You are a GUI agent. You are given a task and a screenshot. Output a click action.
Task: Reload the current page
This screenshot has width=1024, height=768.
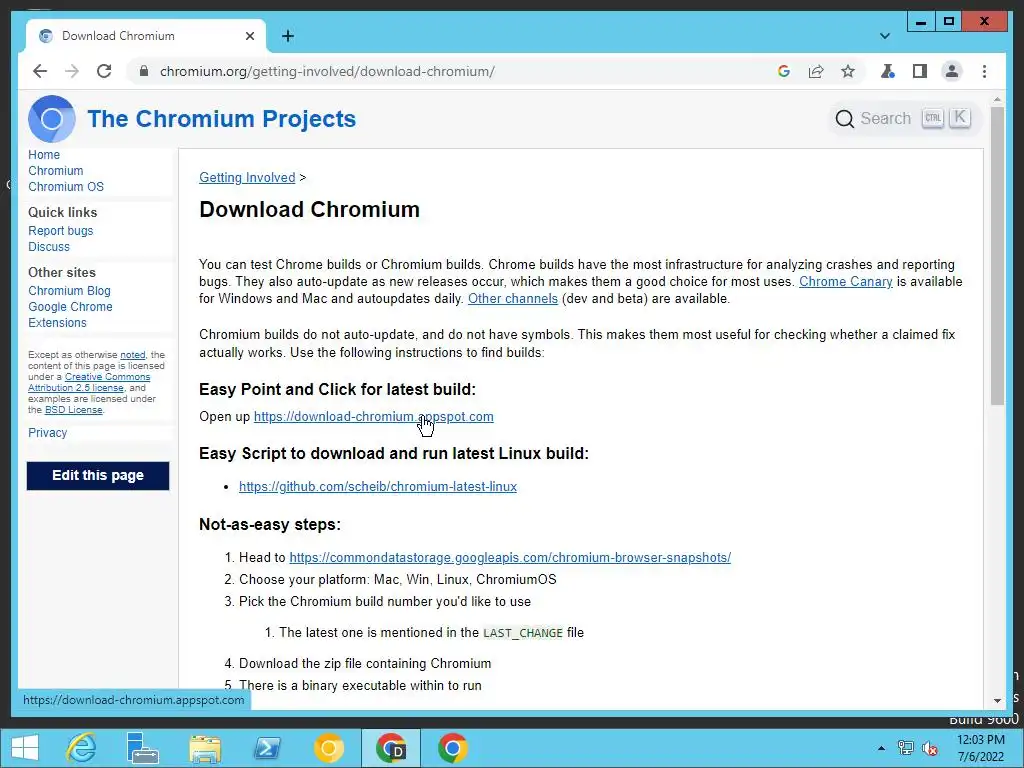click(x=104, y=71)
